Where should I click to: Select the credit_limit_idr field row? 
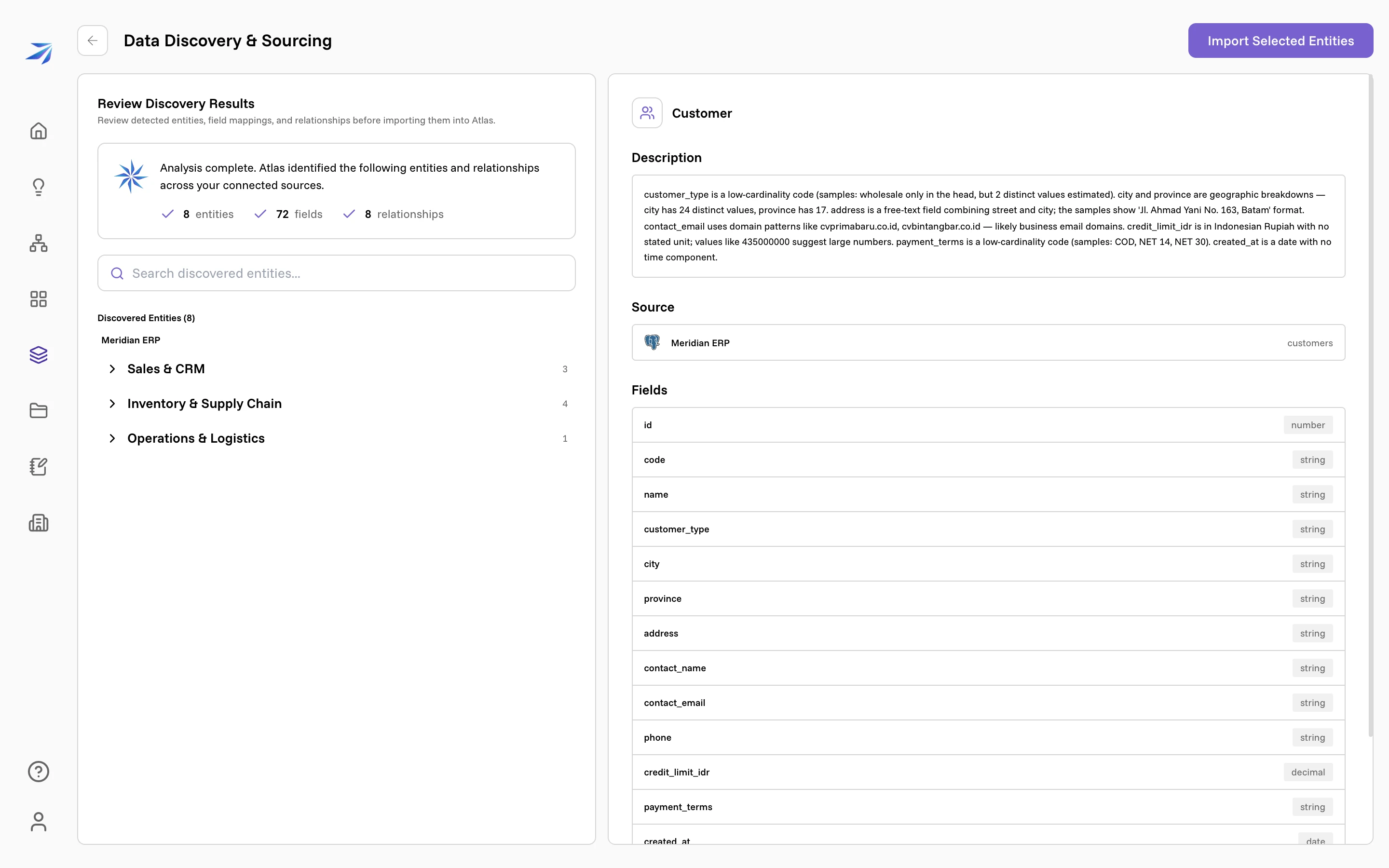pos(988,773)
